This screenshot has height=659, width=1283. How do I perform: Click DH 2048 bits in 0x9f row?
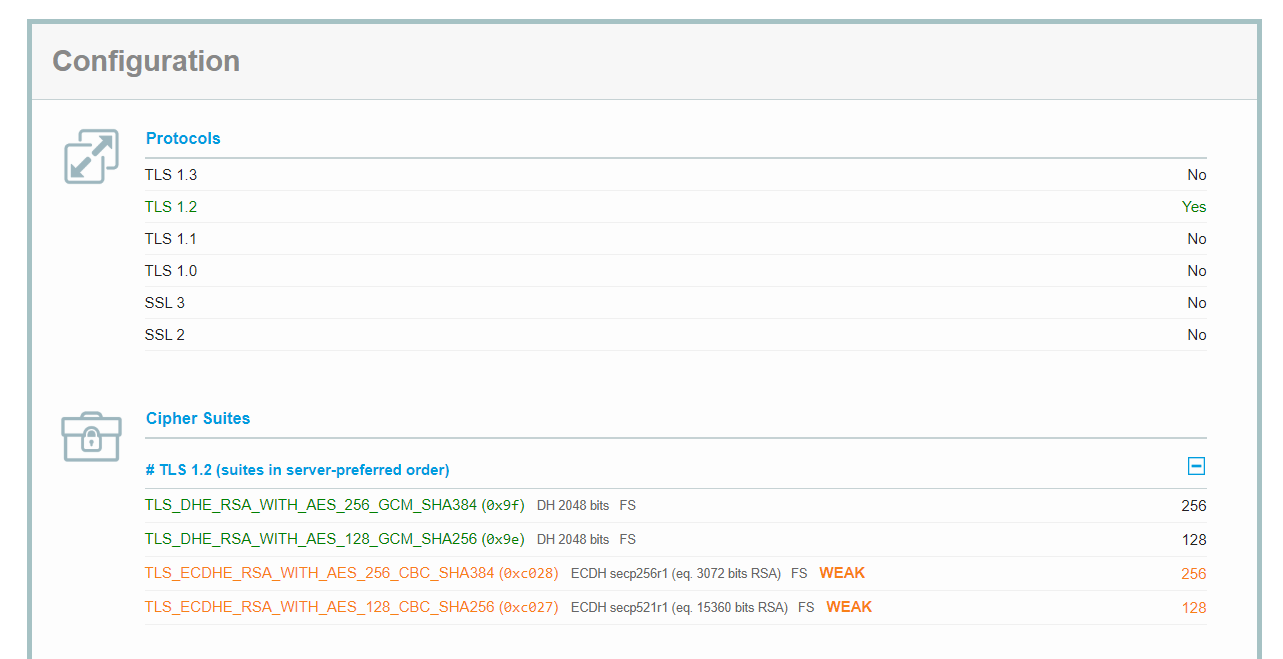(573, 506)
